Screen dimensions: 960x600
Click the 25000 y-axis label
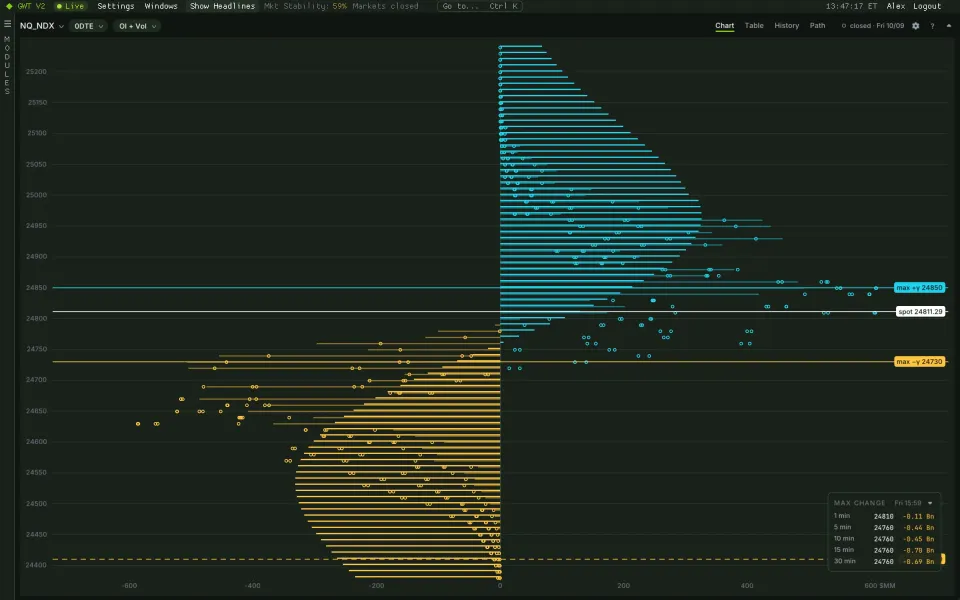[x=36, y=195]
